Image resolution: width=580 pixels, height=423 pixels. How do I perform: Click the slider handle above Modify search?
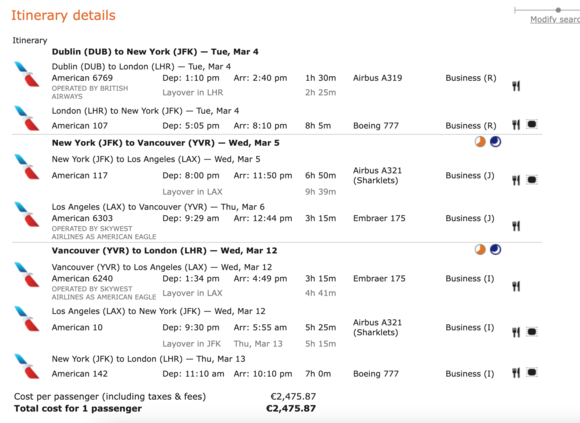(x=558, y=10)
